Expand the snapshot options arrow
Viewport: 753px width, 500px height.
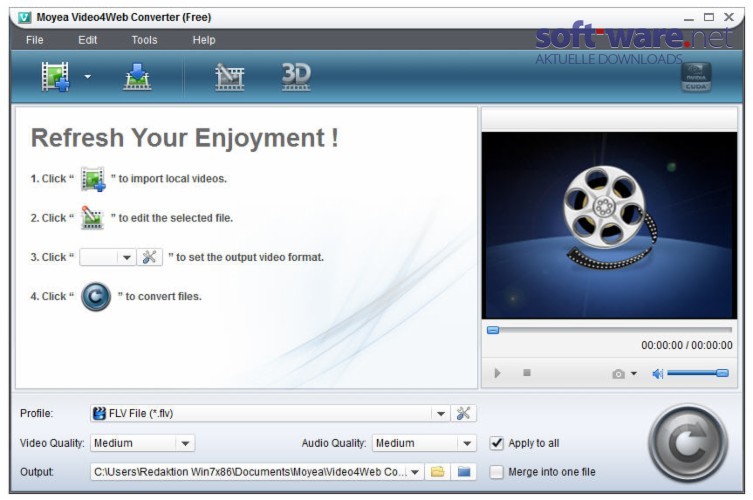(x=634, y=374)
